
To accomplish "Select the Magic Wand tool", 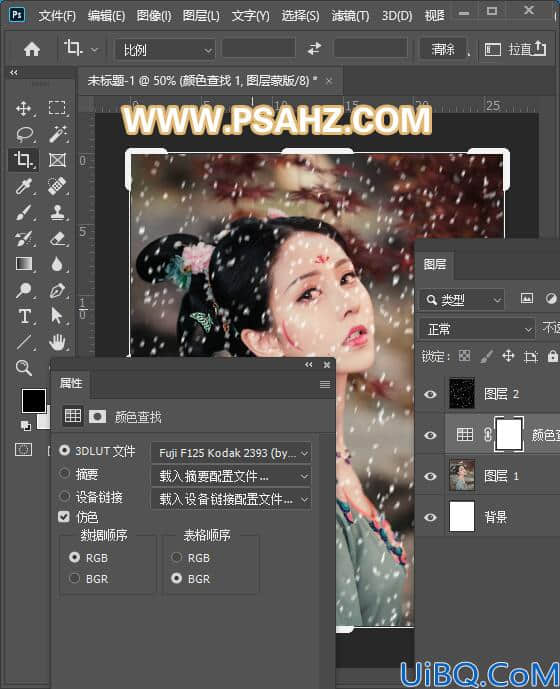I will coord(58,134).
